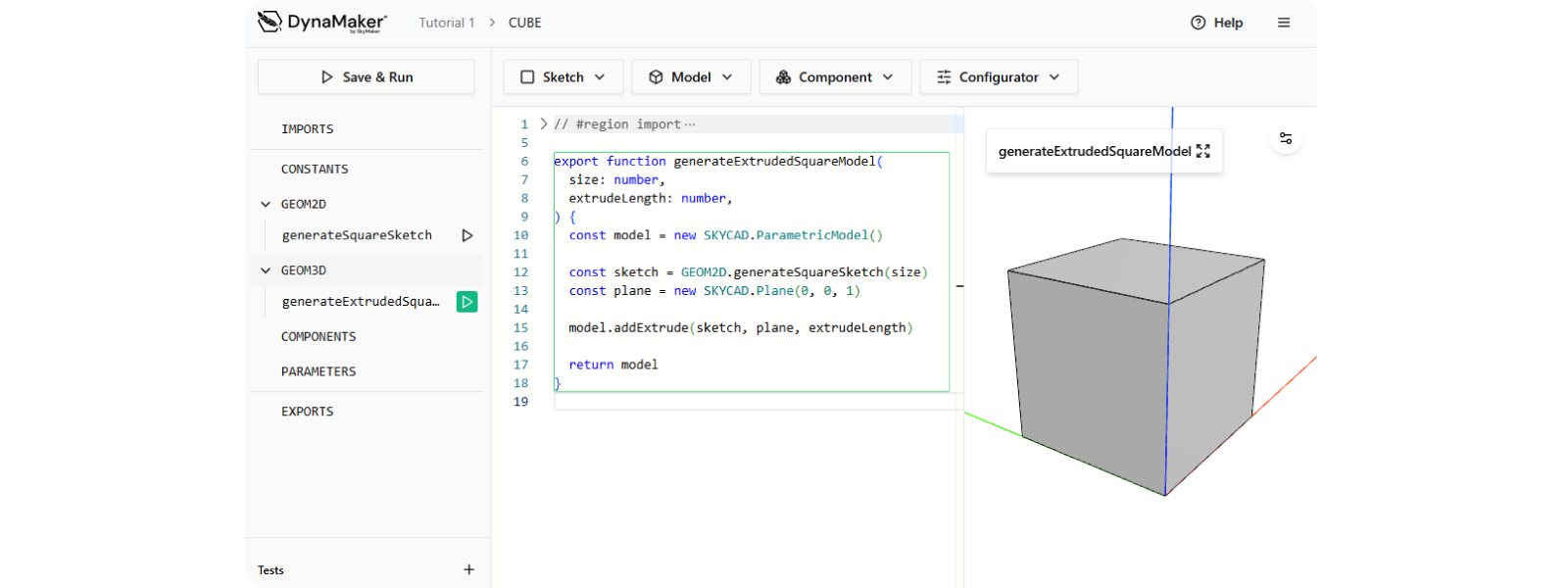Go to Tutorial 1 breadcrumb
This screenshot has width=1568, height=588.
pyautogui.click(x=446, y=23)
